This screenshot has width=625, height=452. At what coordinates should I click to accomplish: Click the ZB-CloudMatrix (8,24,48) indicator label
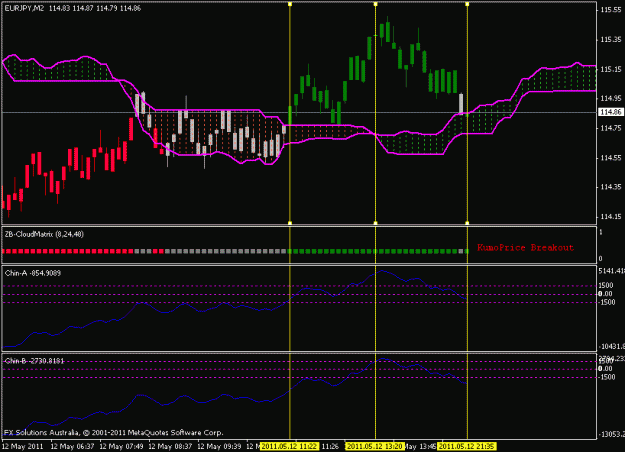[x=44, y=234]
